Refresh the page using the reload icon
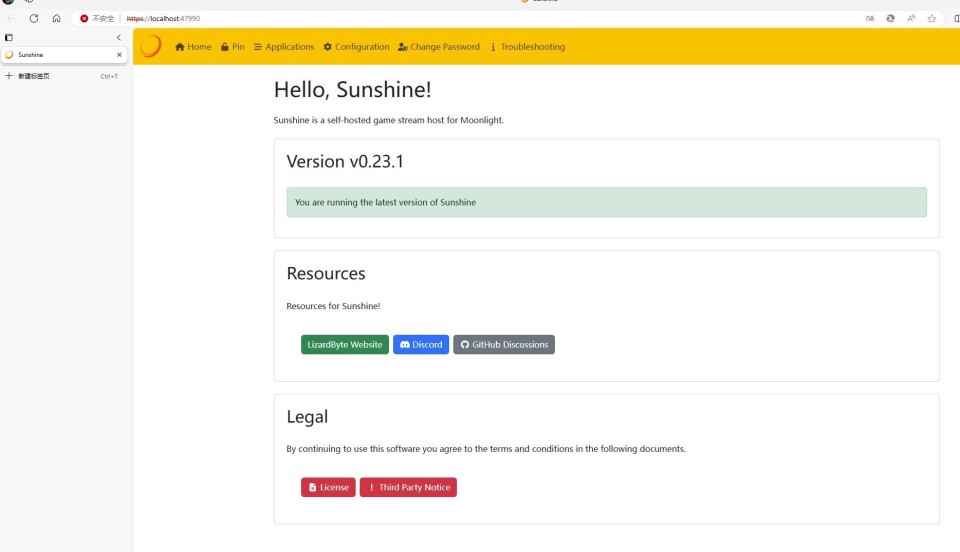 tap(34, 18)
